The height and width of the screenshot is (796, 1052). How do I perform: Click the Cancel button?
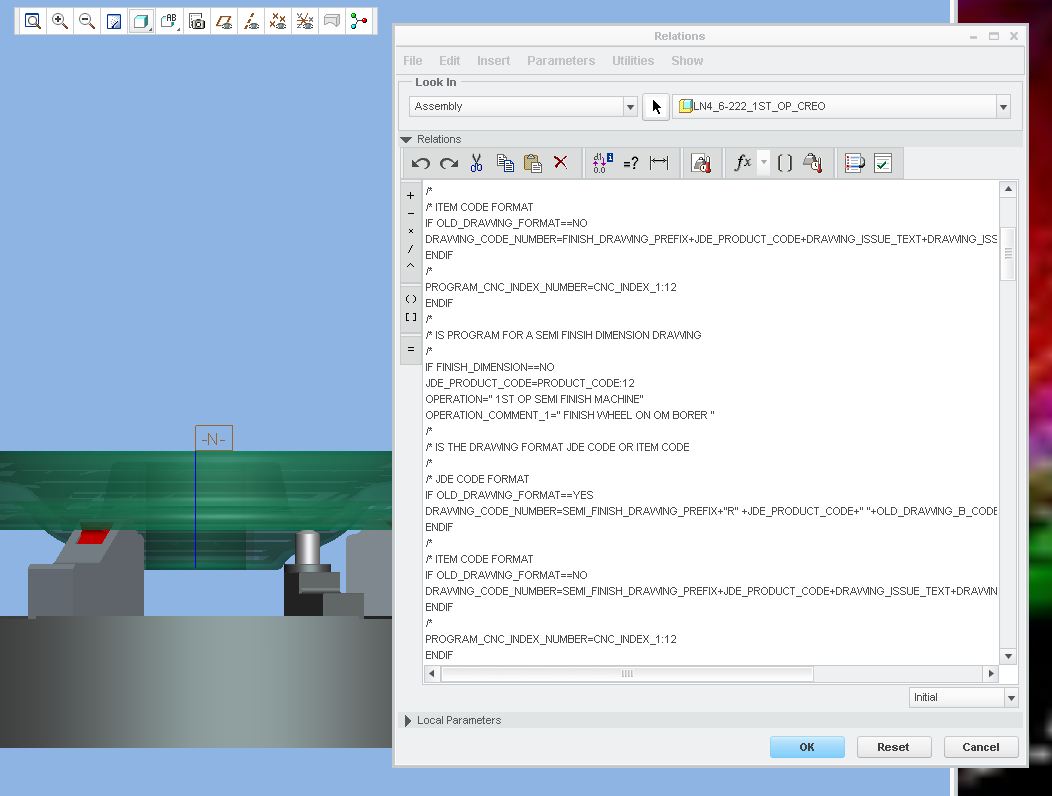[x=980, y=747]
